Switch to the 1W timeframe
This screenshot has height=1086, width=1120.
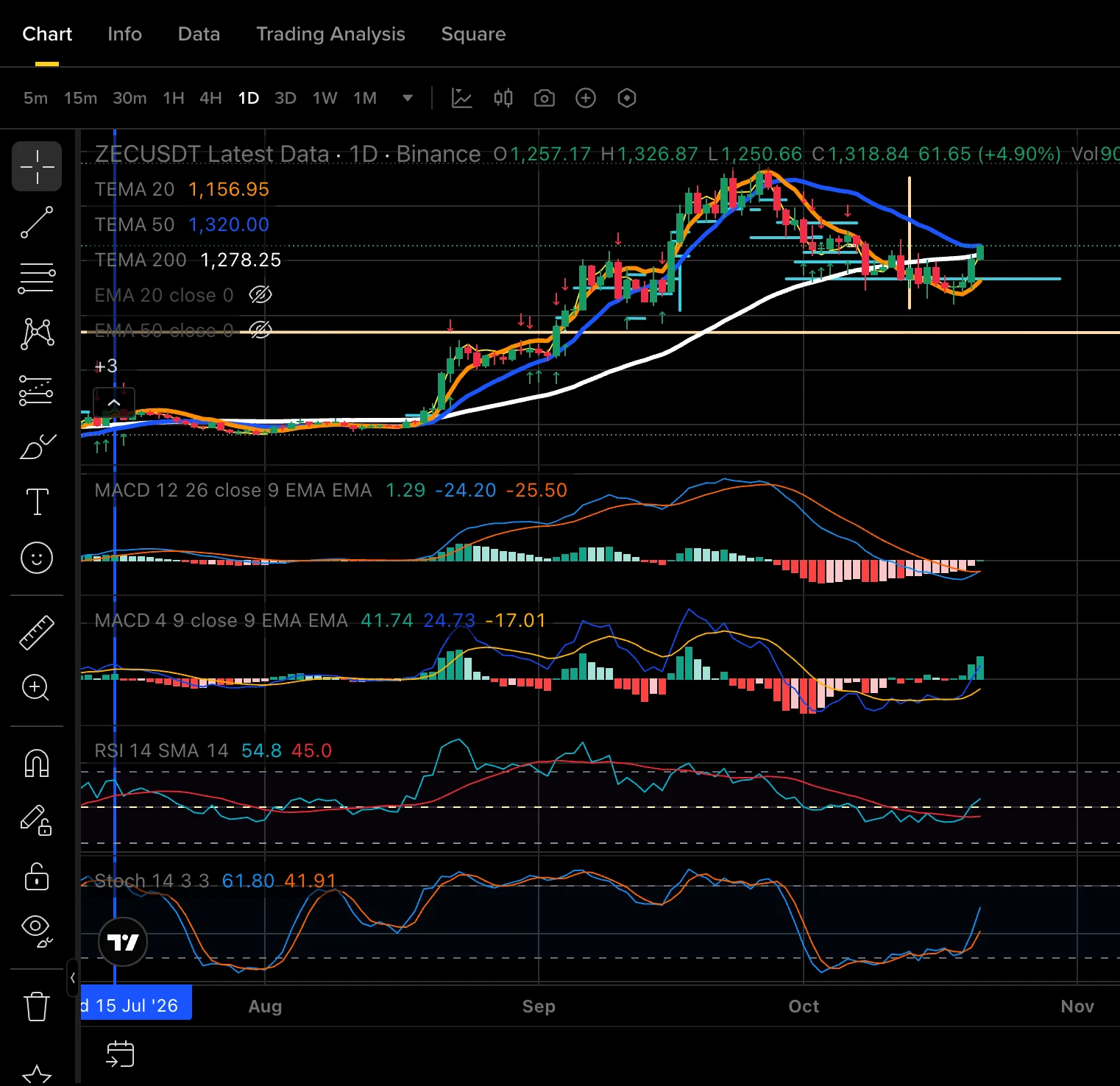pos(325,98)
